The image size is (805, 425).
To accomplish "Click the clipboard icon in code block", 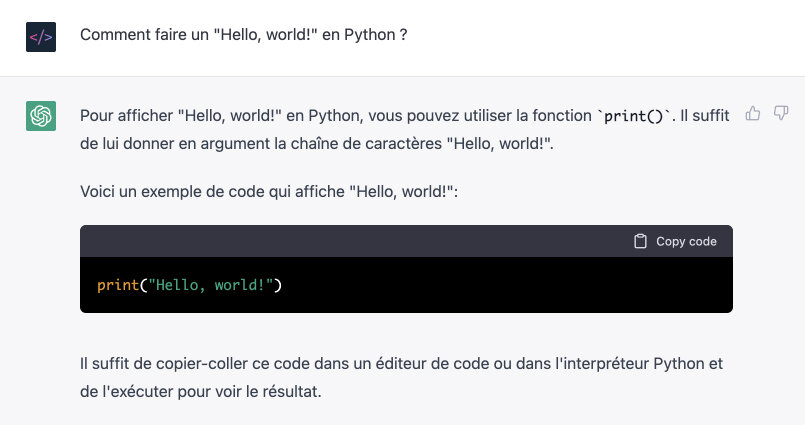I will (x=640, y=241).
